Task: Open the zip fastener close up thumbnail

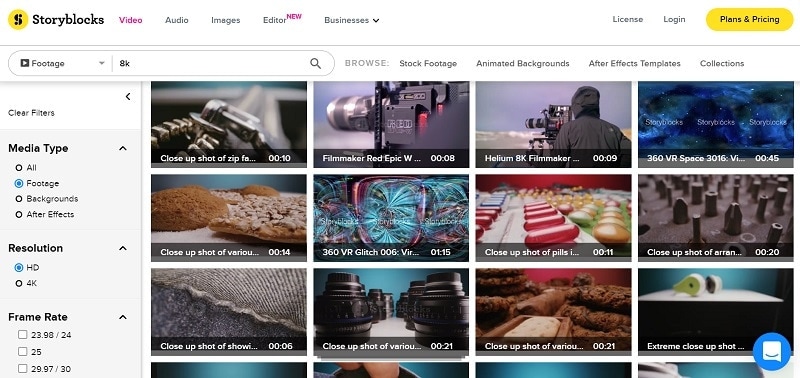Action: click(229, 124)
